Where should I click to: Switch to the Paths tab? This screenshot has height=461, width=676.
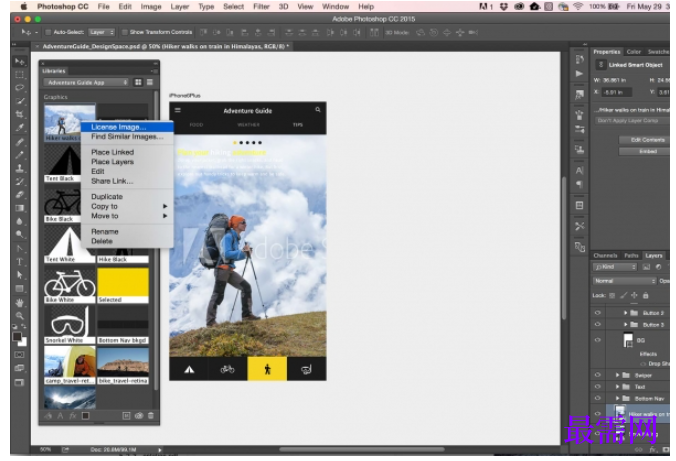pyautogui.click(x=631, y=255)
